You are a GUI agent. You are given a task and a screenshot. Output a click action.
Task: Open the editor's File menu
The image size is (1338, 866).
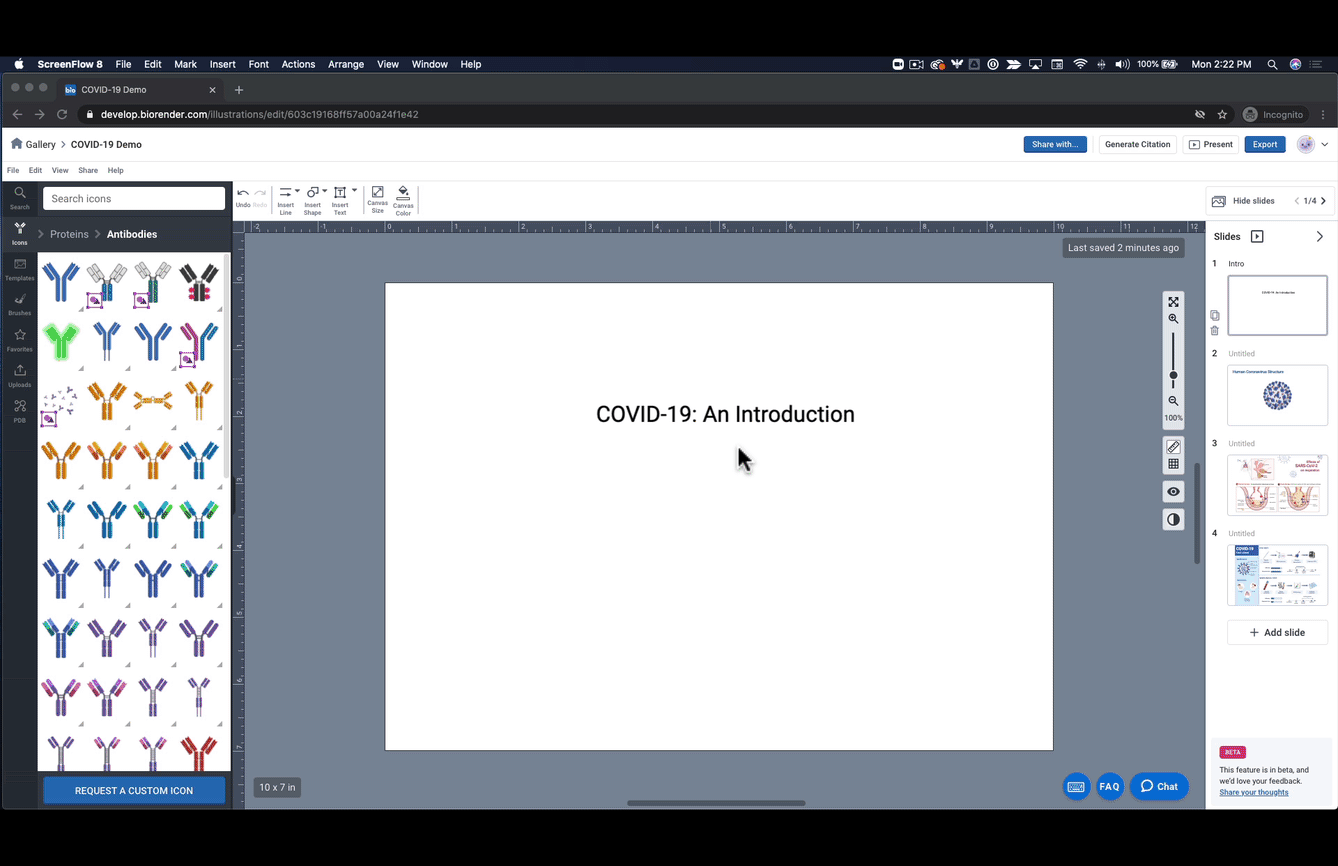point(13,169)
